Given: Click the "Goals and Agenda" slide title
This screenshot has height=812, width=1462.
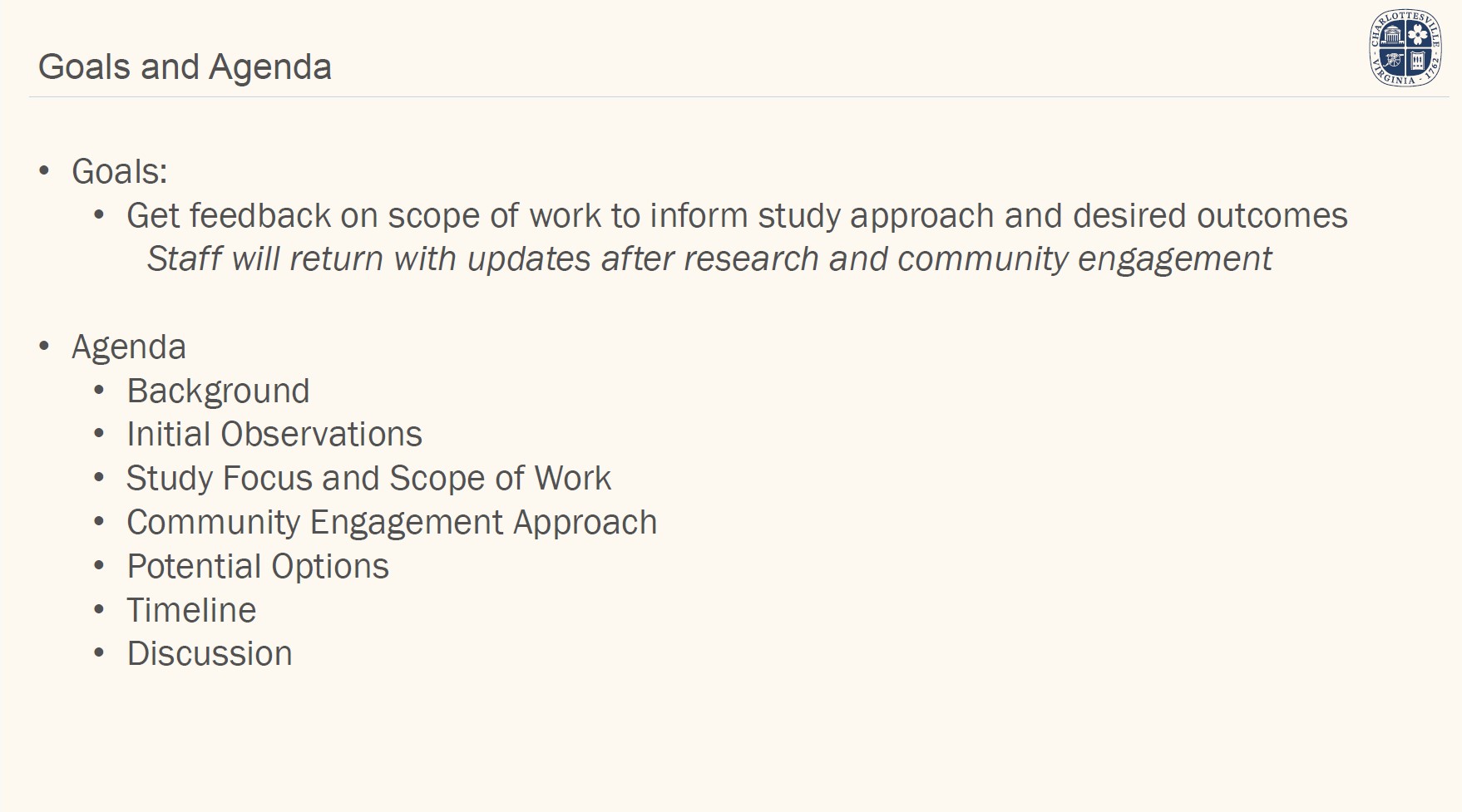Looking at the screenshot, I should (185, 67).
